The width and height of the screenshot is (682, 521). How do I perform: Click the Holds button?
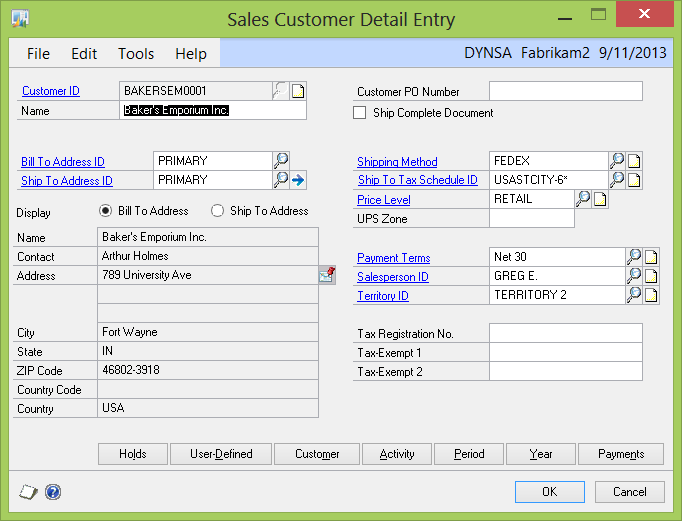133,454
